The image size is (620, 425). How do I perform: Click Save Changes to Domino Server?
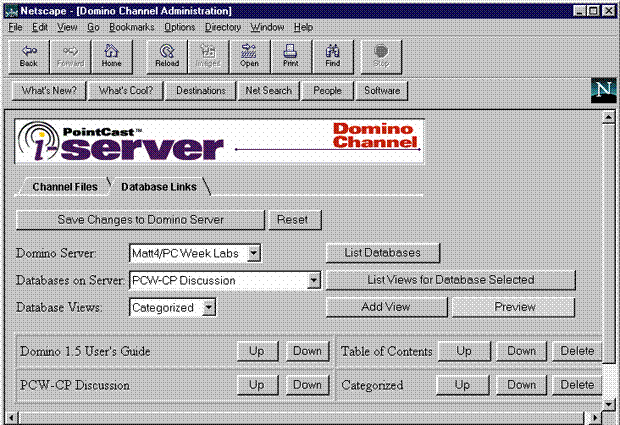tap(140, 220)
